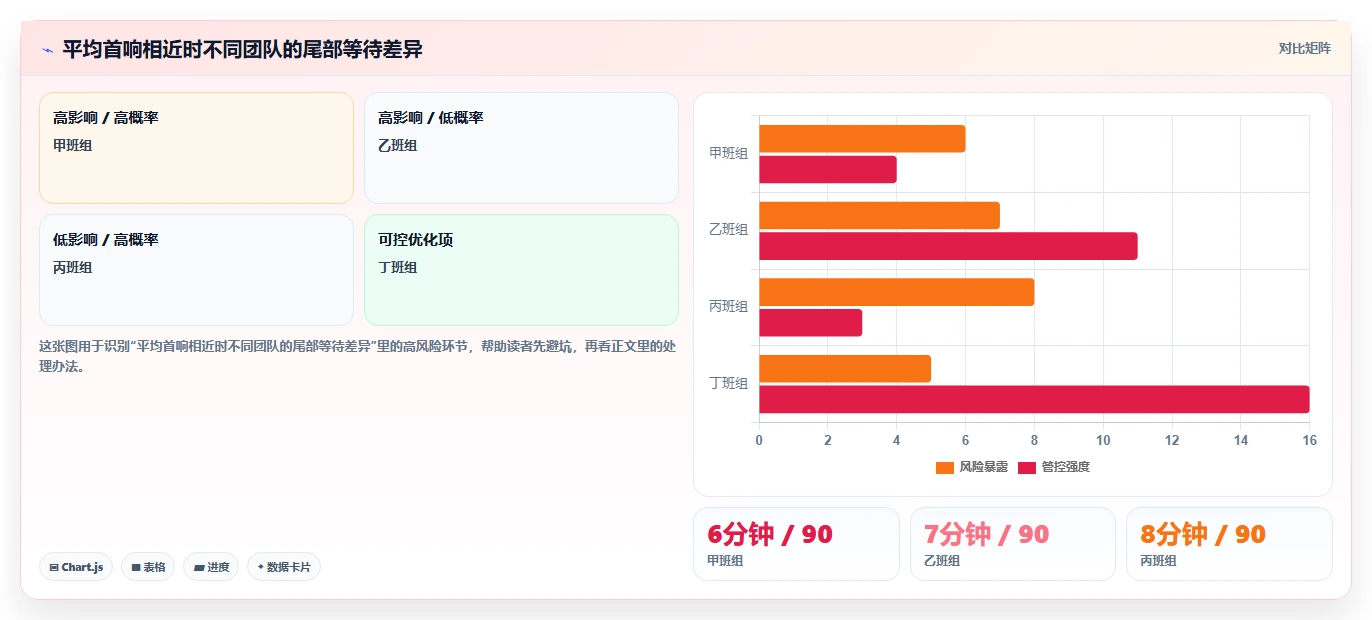Click 乙班组 red 管控强度 bar
This screenshot has width=1372, height=620.
click(948, 246)
